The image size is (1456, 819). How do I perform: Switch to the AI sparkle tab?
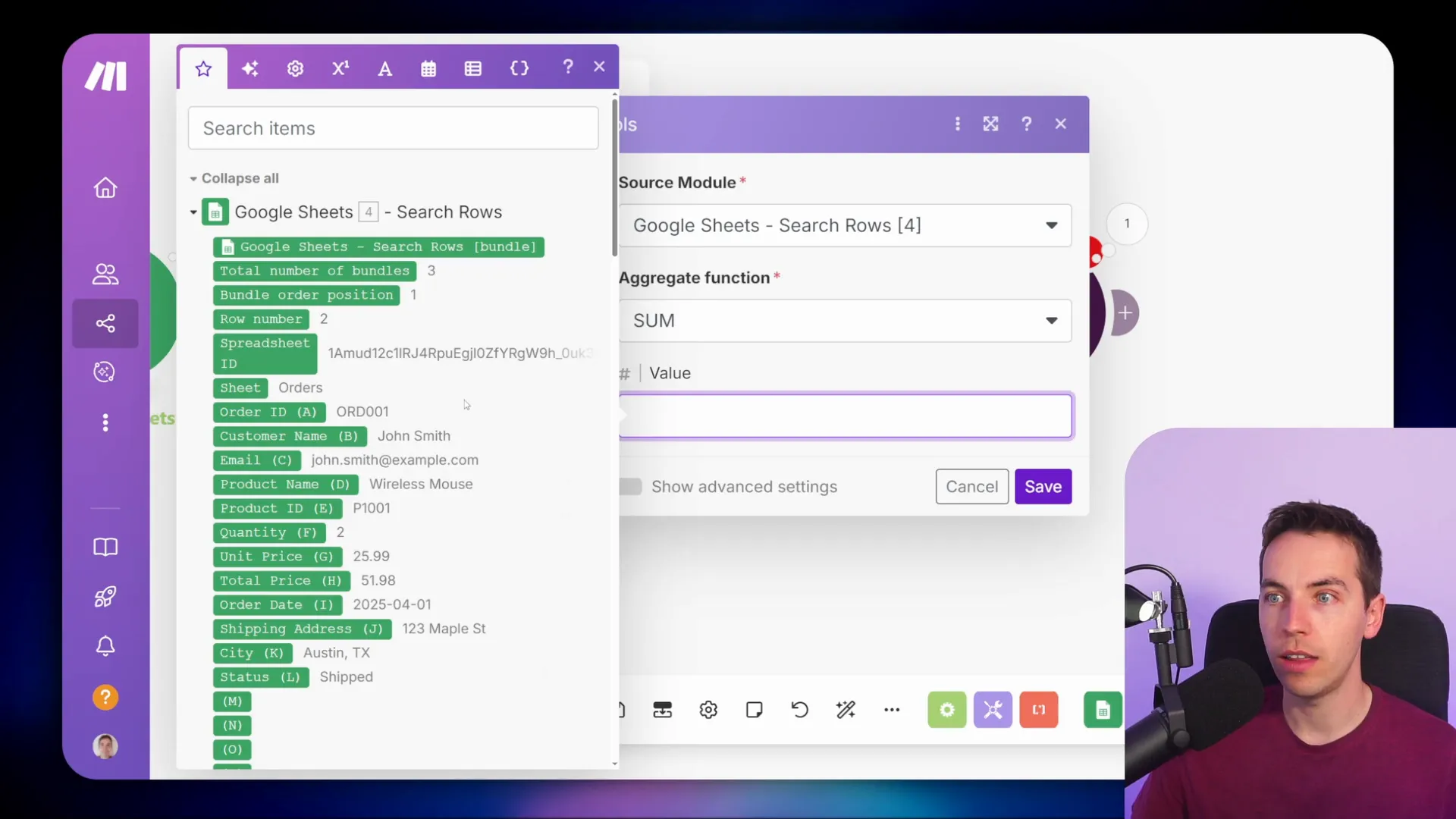click(249, 69)
